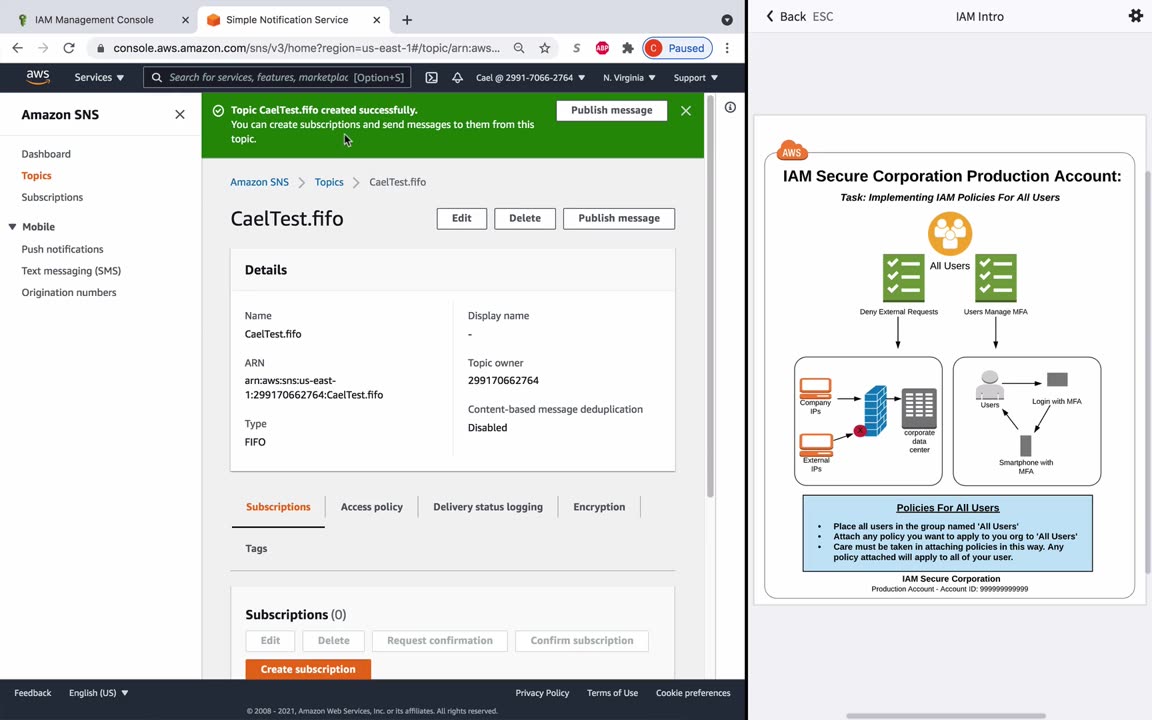Reload the page in browser
Screen dimensions: 1152x720
click(x=68, y=48)
